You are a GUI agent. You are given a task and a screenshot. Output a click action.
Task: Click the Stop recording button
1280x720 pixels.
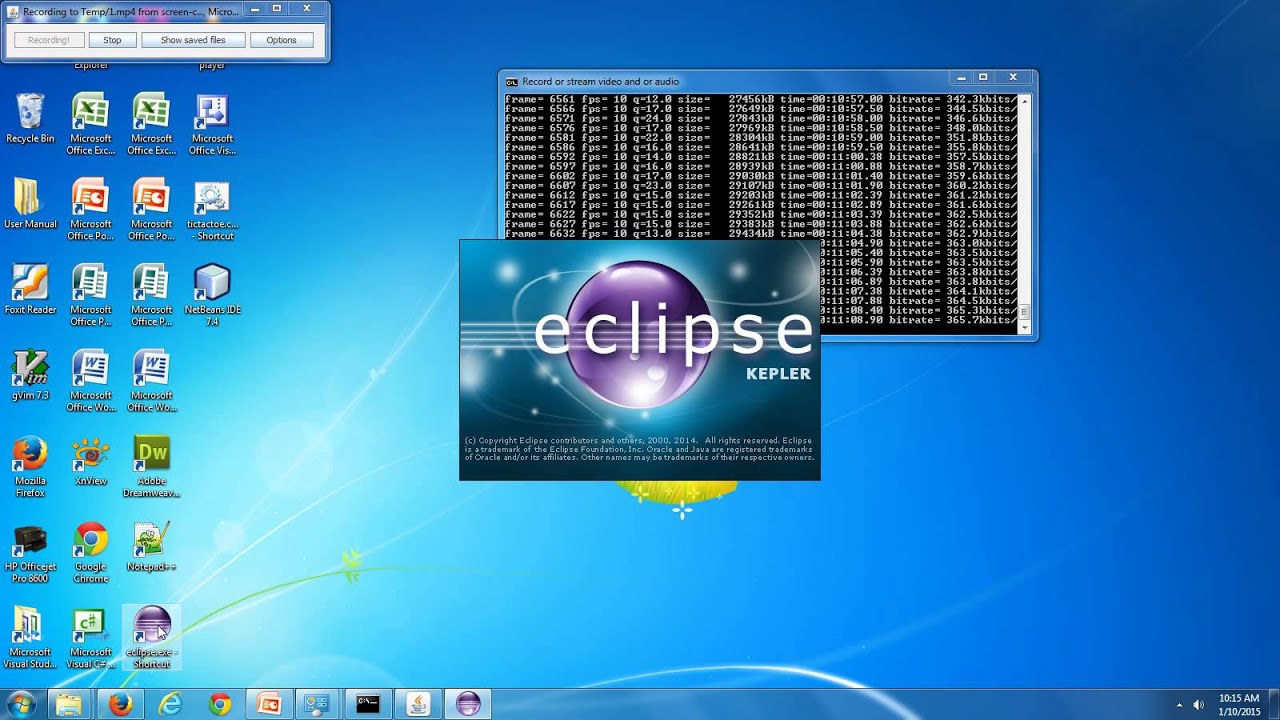click(x=112, y=40)
